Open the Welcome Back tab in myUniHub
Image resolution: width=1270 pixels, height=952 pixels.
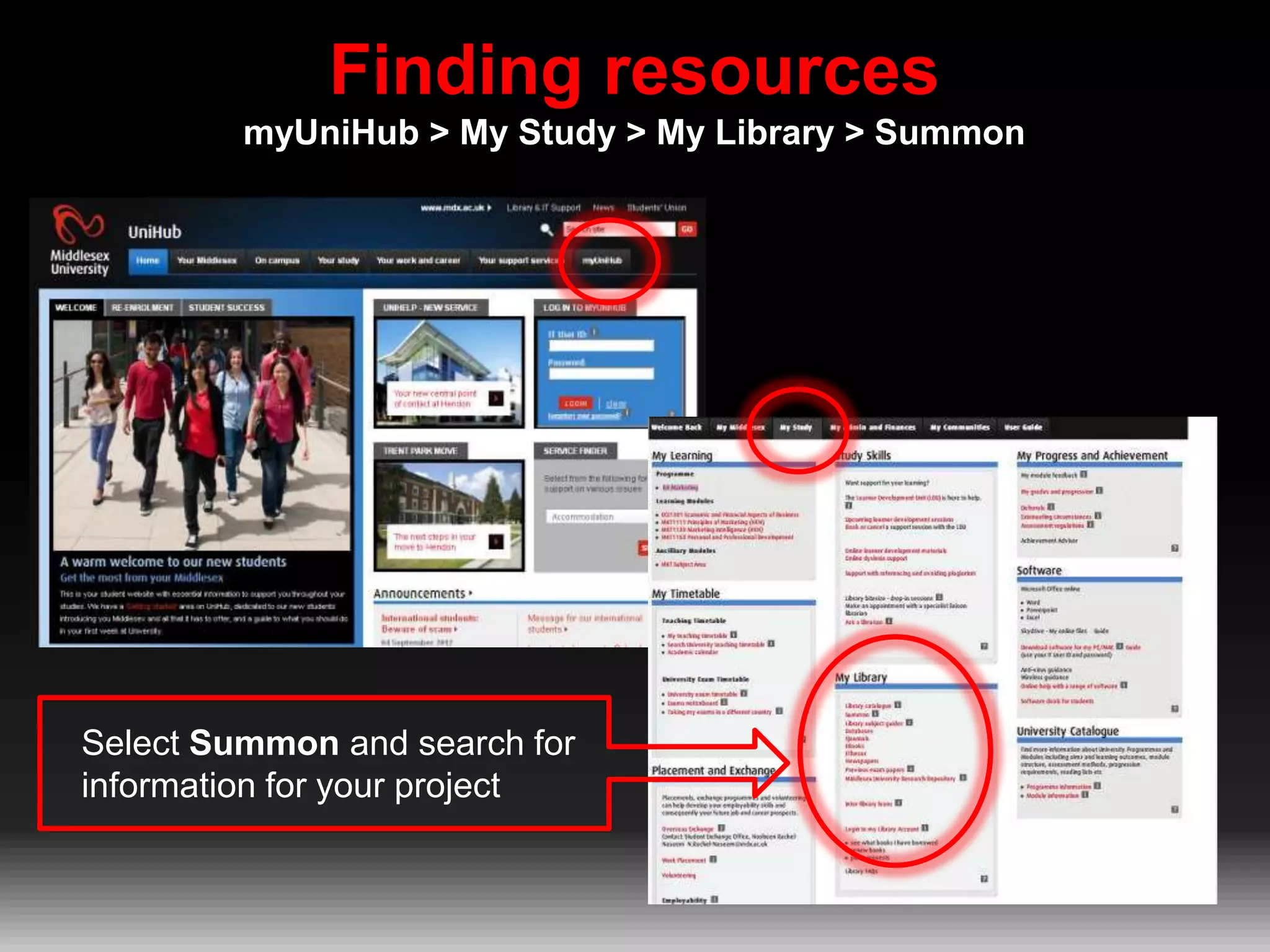pos(677,427)
